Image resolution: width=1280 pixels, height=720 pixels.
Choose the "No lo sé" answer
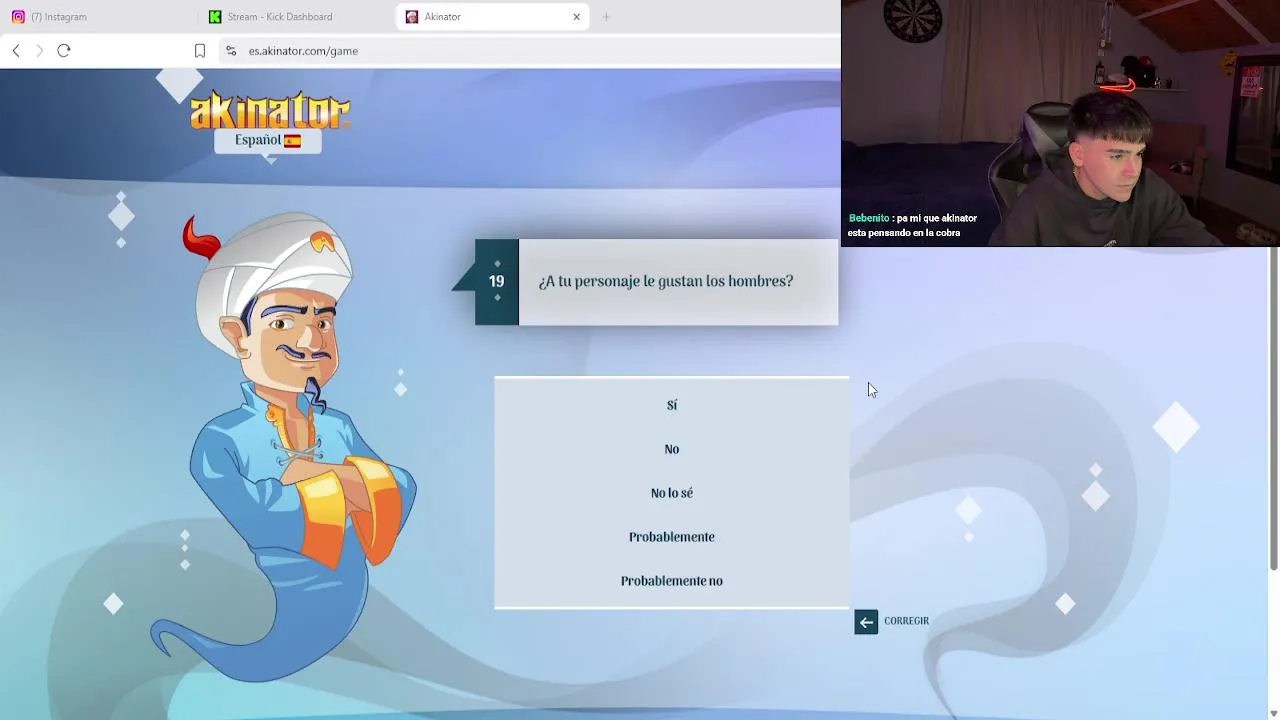(671, 493)
